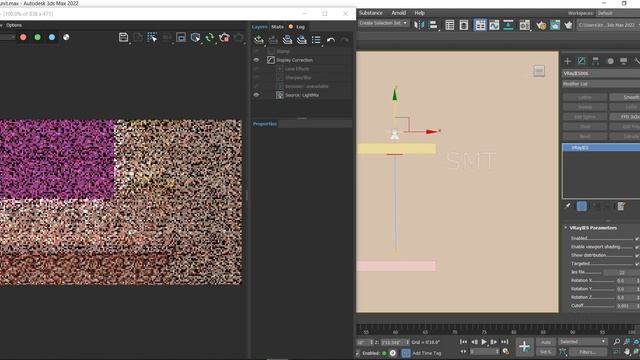The height and width of the screenshot is (360, 640).
Task: Open the Modifier List dropdown
Action: pyautogui.click(x=601, y=84)
